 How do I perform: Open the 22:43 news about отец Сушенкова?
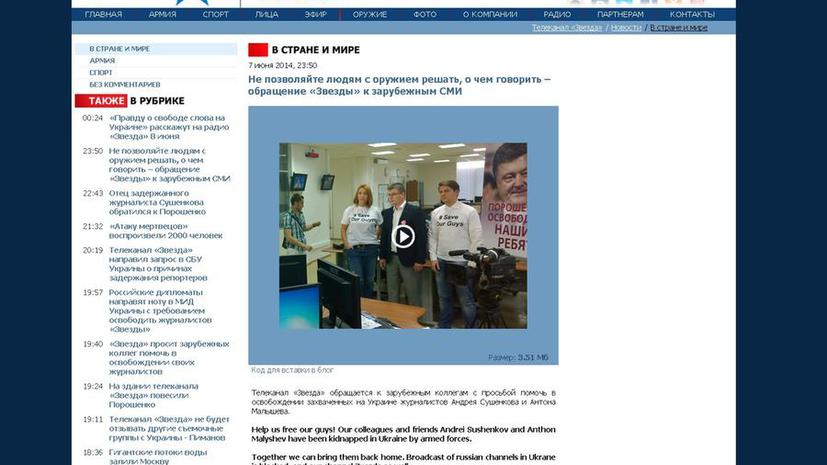[x=157, y=202]
